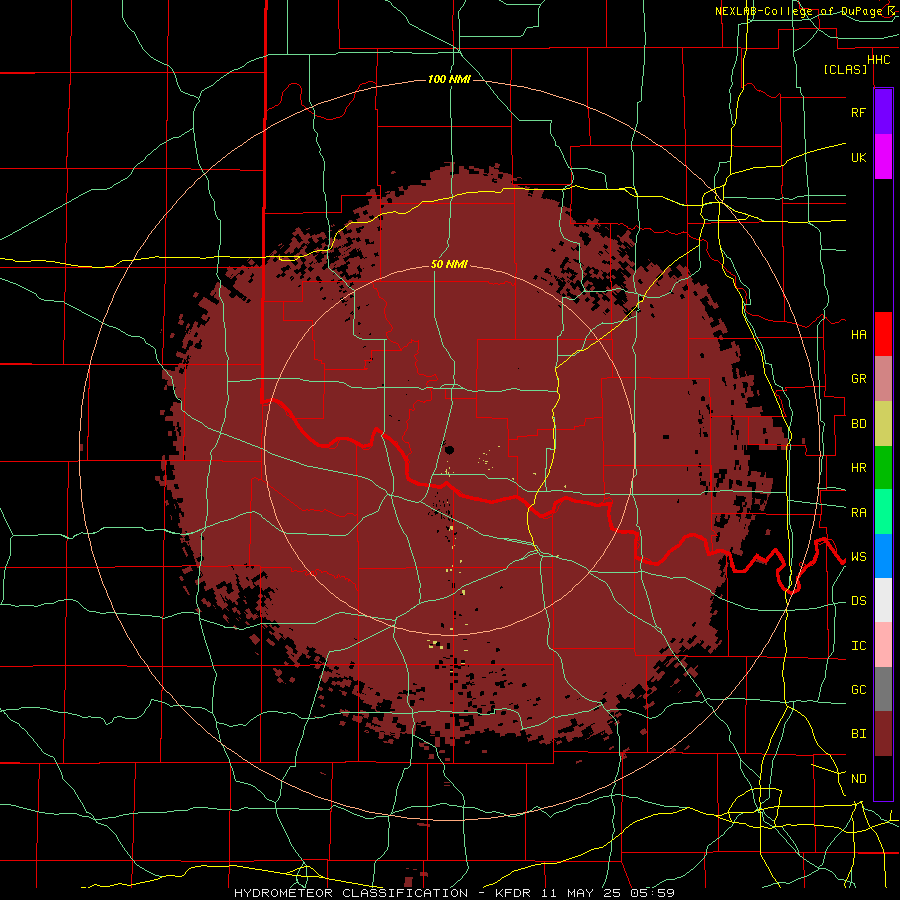This screenshot has height=900, width=900.
Task: Click the RA legend label text
Action: pyautogui.click(x=858, y=512)
